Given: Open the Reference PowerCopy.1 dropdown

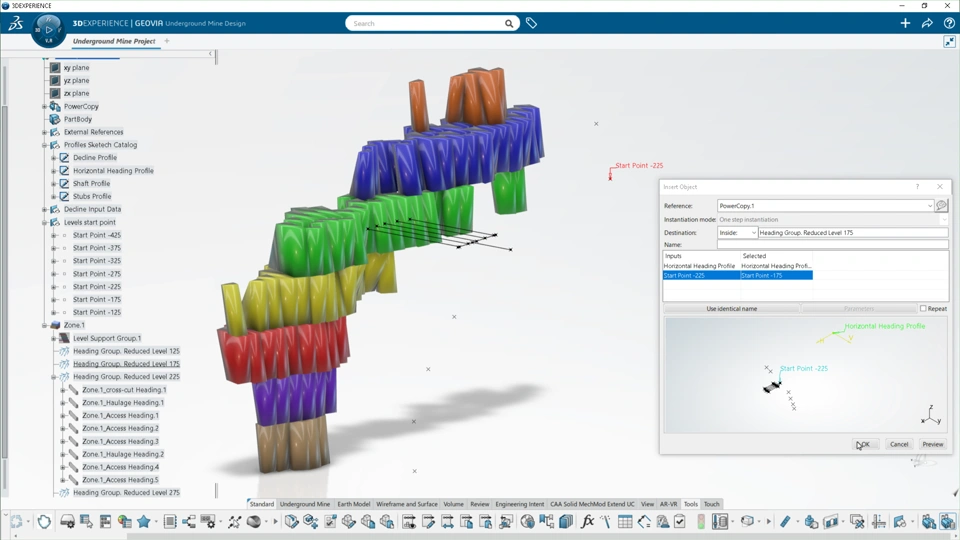Looking at the screenshot, I should click(930, 206).
